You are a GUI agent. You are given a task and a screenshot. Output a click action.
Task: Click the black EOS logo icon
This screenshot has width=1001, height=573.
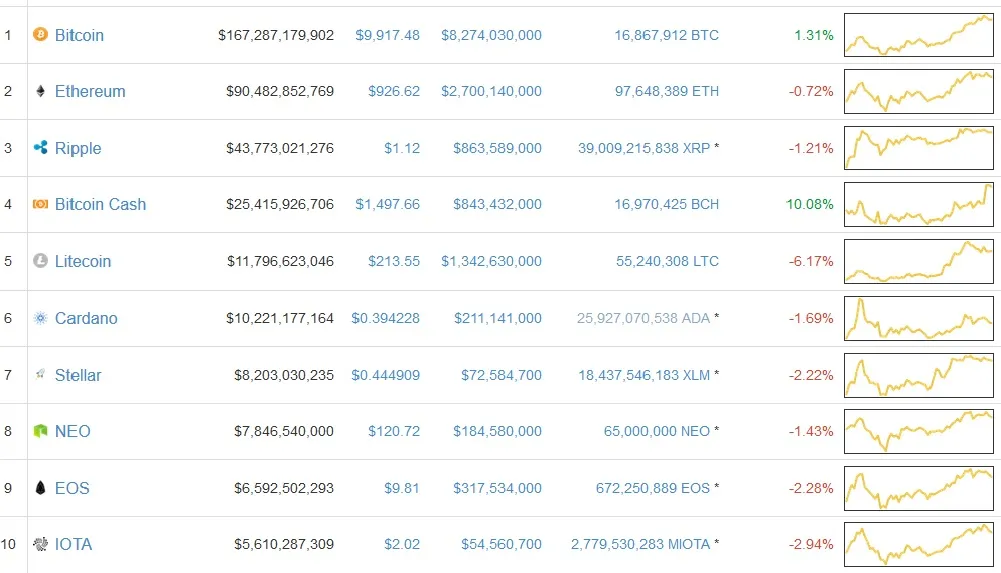point(40,488)
